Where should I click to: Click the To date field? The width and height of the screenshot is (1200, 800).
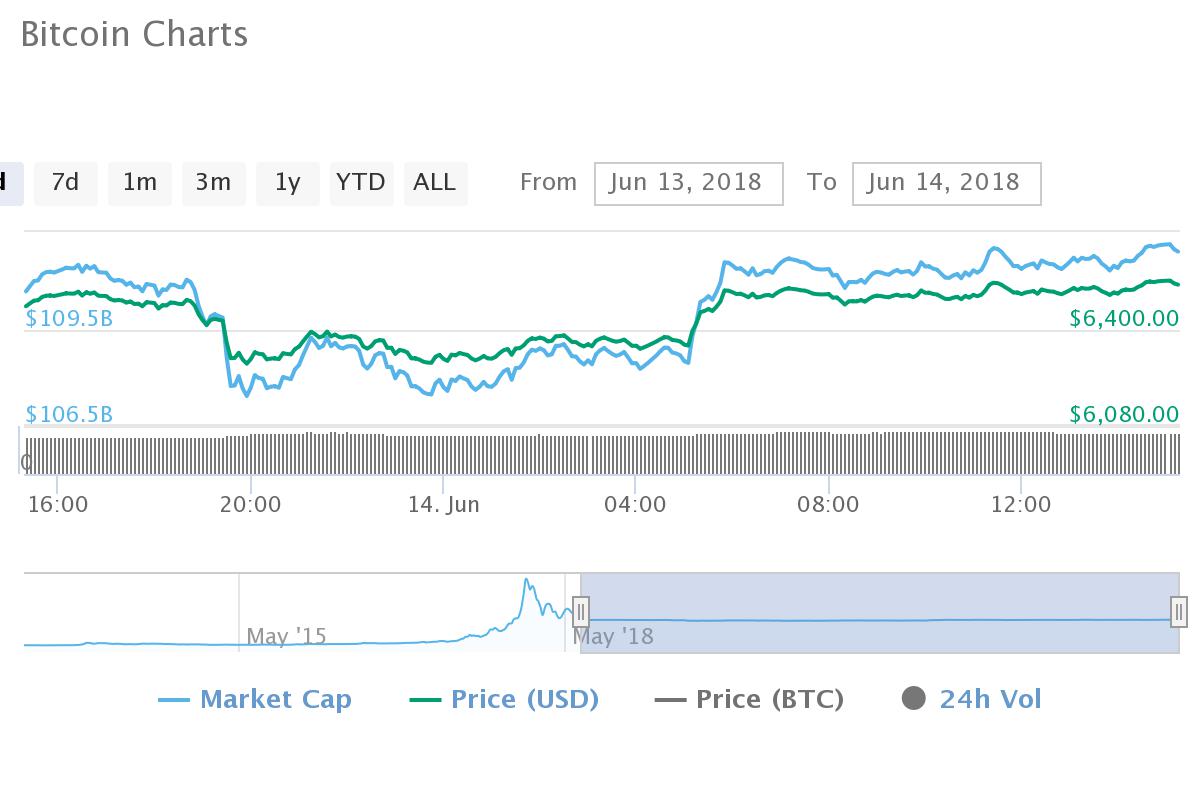tap(946, 183)
